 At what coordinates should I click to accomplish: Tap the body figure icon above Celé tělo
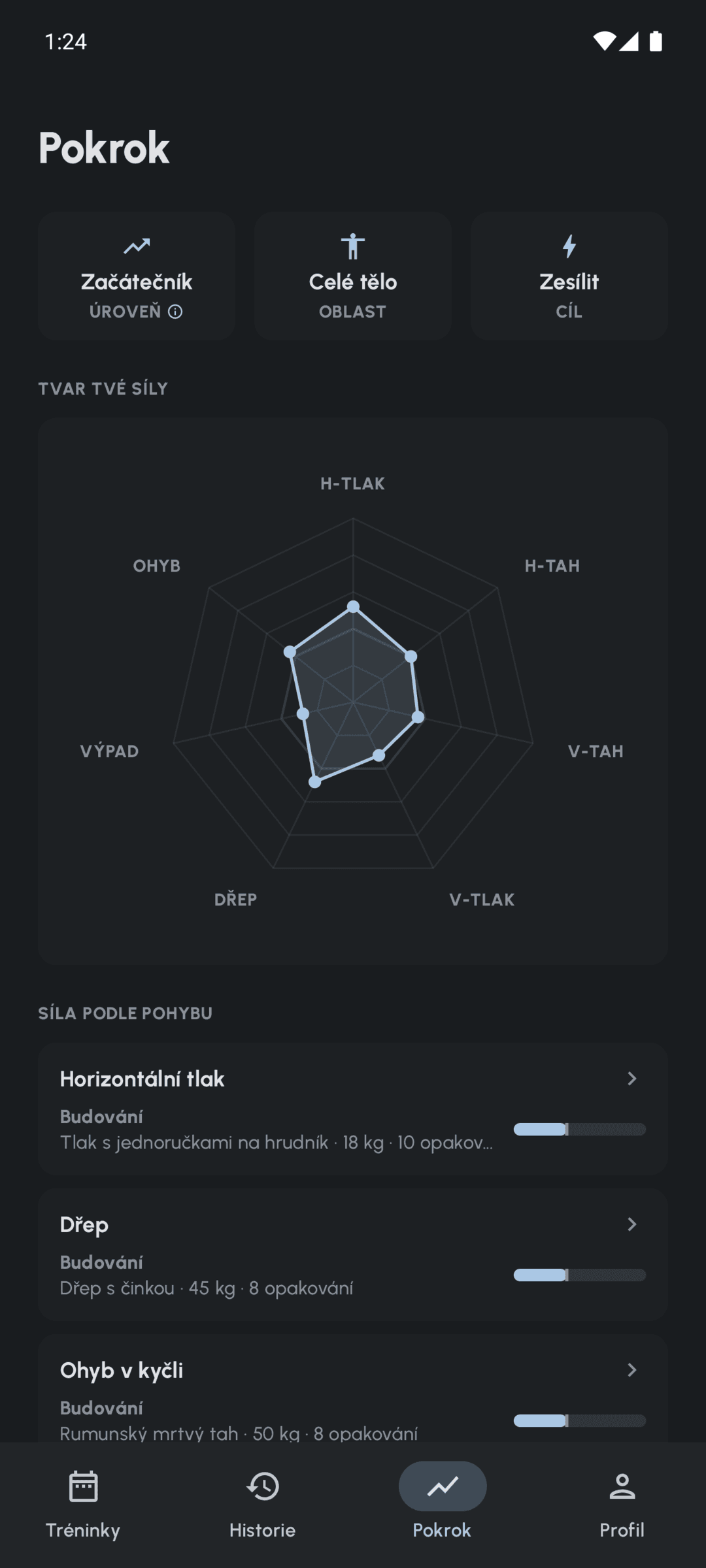[x=353, y=246]
